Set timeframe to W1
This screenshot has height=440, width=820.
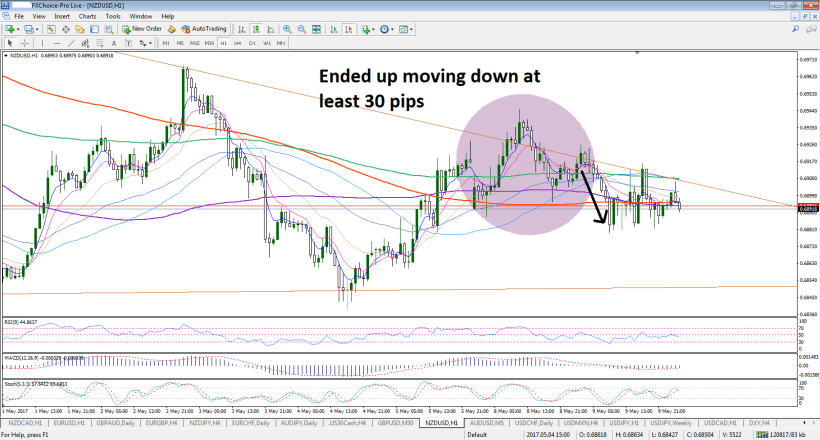pos(267,43)
